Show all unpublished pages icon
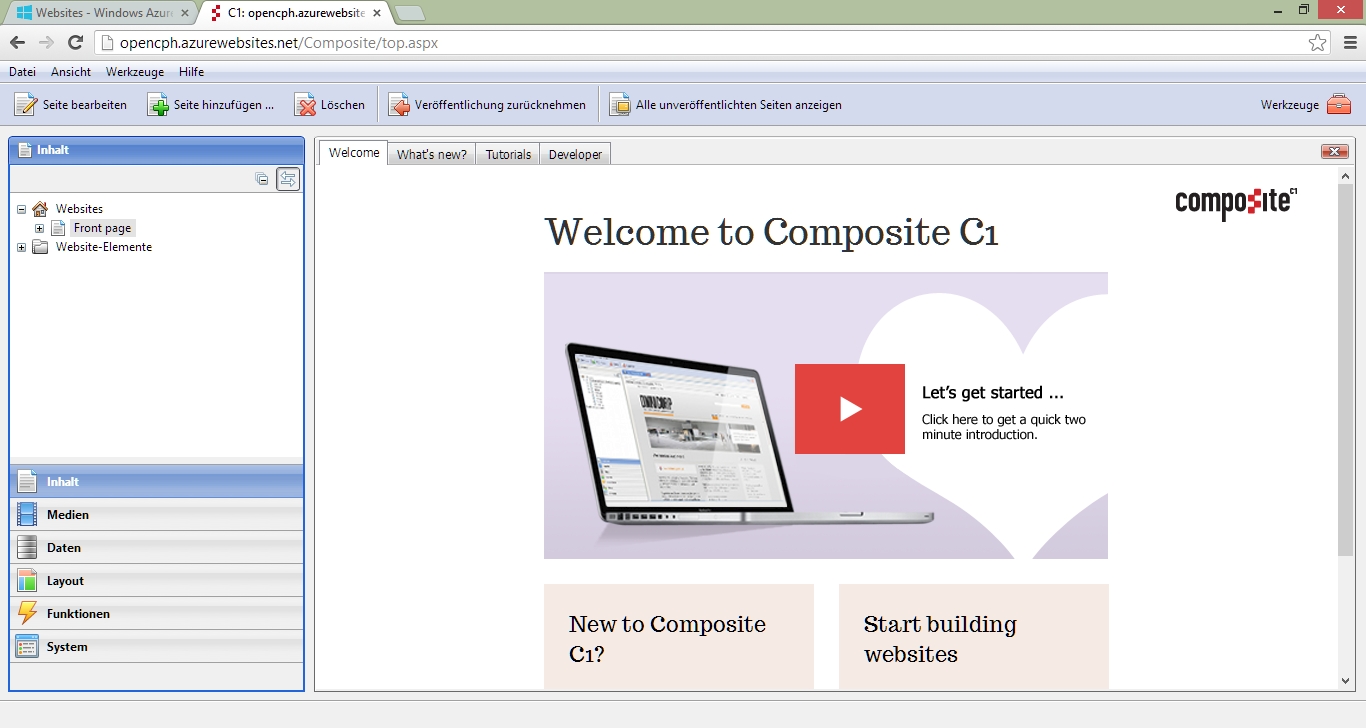 620,105
